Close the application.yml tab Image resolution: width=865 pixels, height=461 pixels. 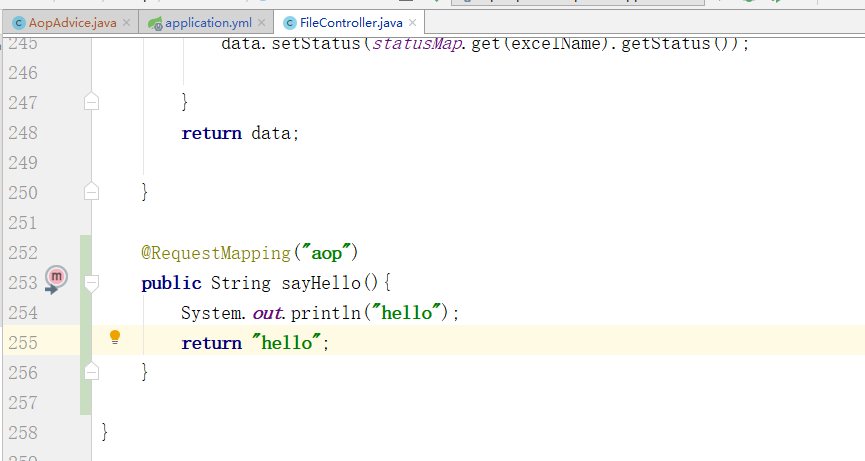tap(260, 22)
